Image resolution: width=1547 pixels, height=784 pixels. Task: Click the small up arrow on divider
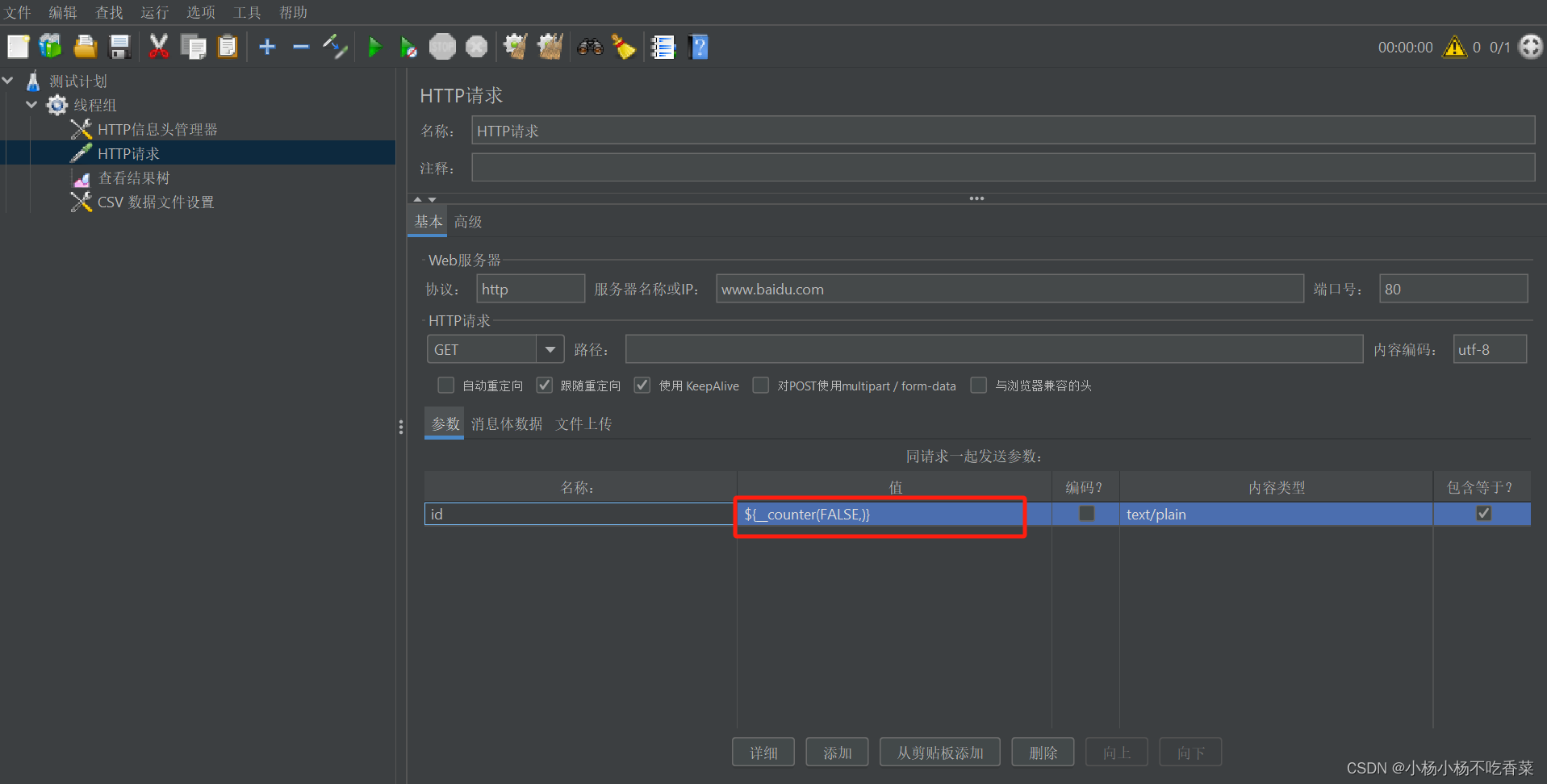click(x=417, y=198)
